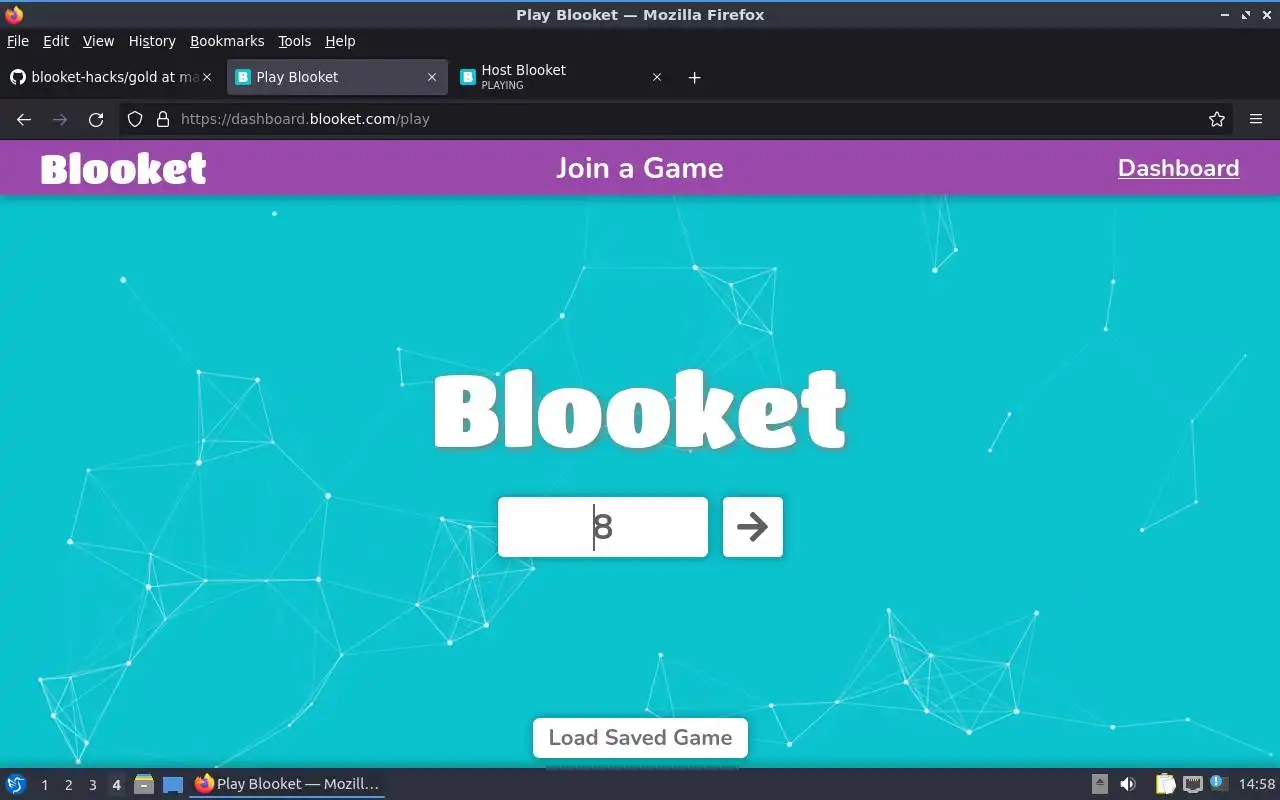Click the clipboard tray icon
The height and width of the screenshot is (800, 1280).
1165,784
